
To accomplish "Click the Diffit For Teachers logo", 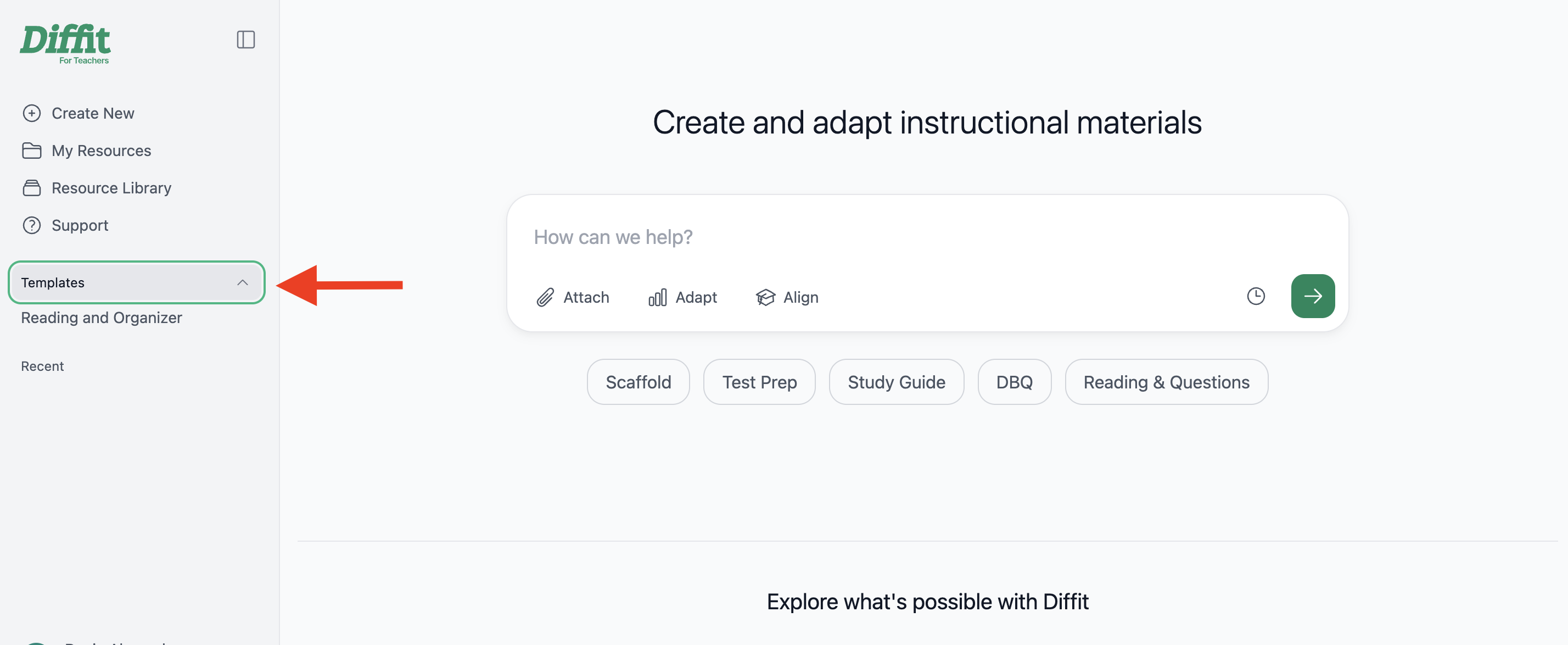I will click(x=65, y=44).
